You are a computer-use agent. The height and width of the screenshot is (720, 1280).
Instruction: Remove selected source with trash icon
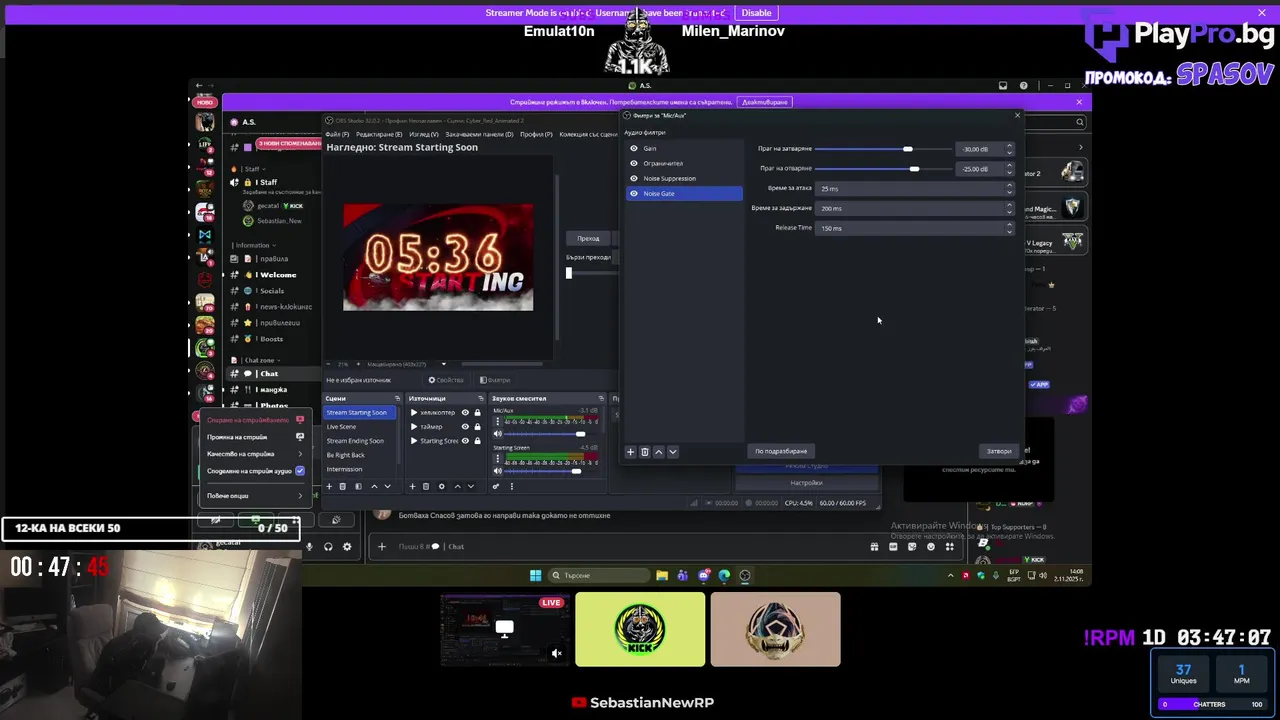pos(426,486)
